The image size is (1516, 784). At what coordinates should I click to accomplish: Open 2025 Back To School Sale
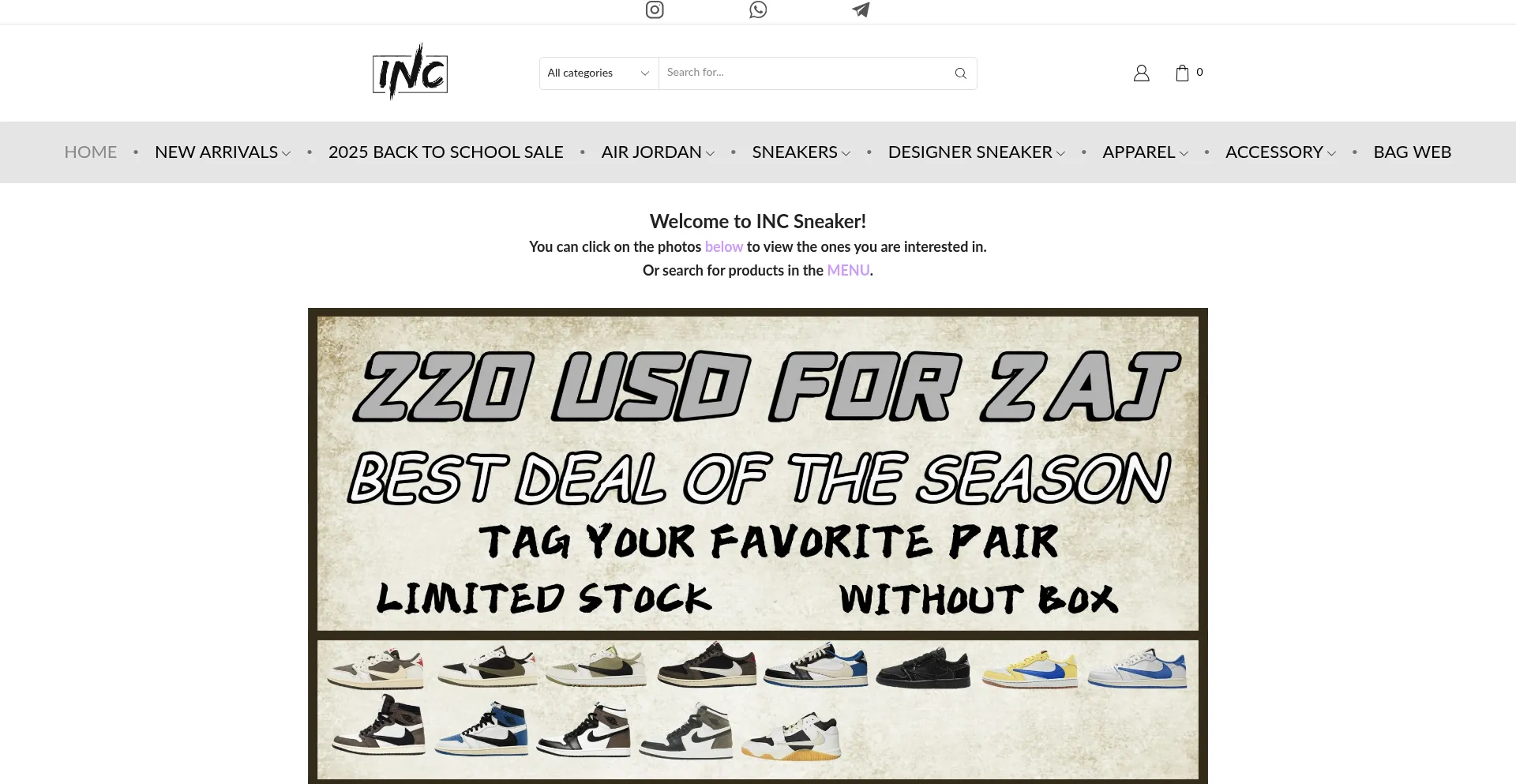click(445, 152)
